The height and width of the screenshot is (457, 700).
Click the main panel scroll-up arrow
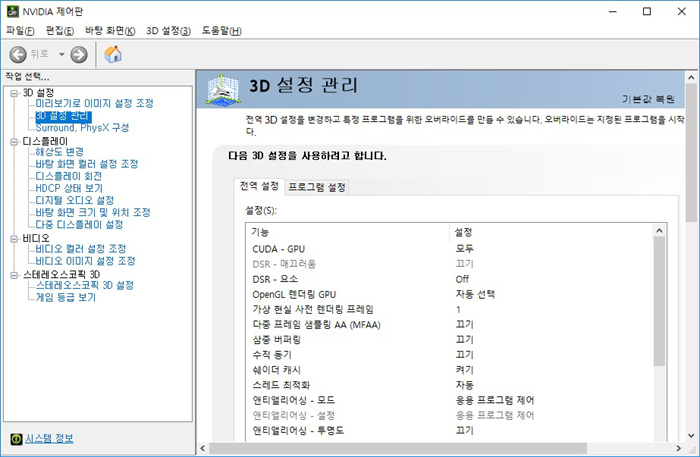691,78
